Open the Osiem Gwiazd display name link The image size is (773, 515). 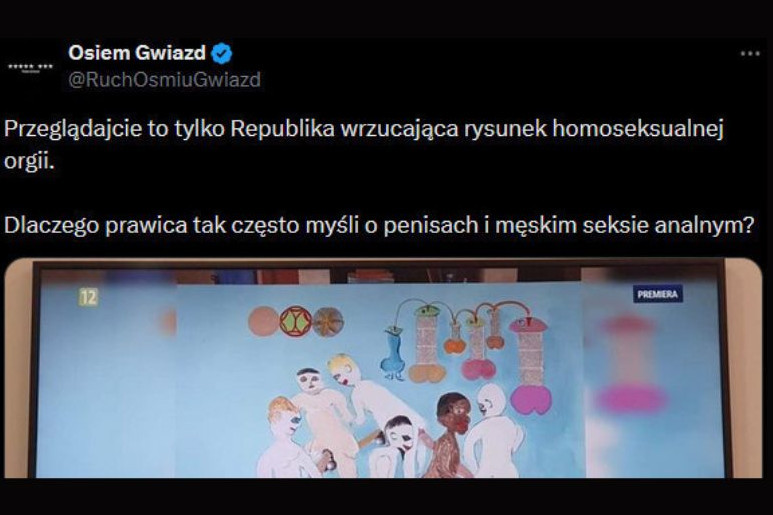[x=137, y=53]
